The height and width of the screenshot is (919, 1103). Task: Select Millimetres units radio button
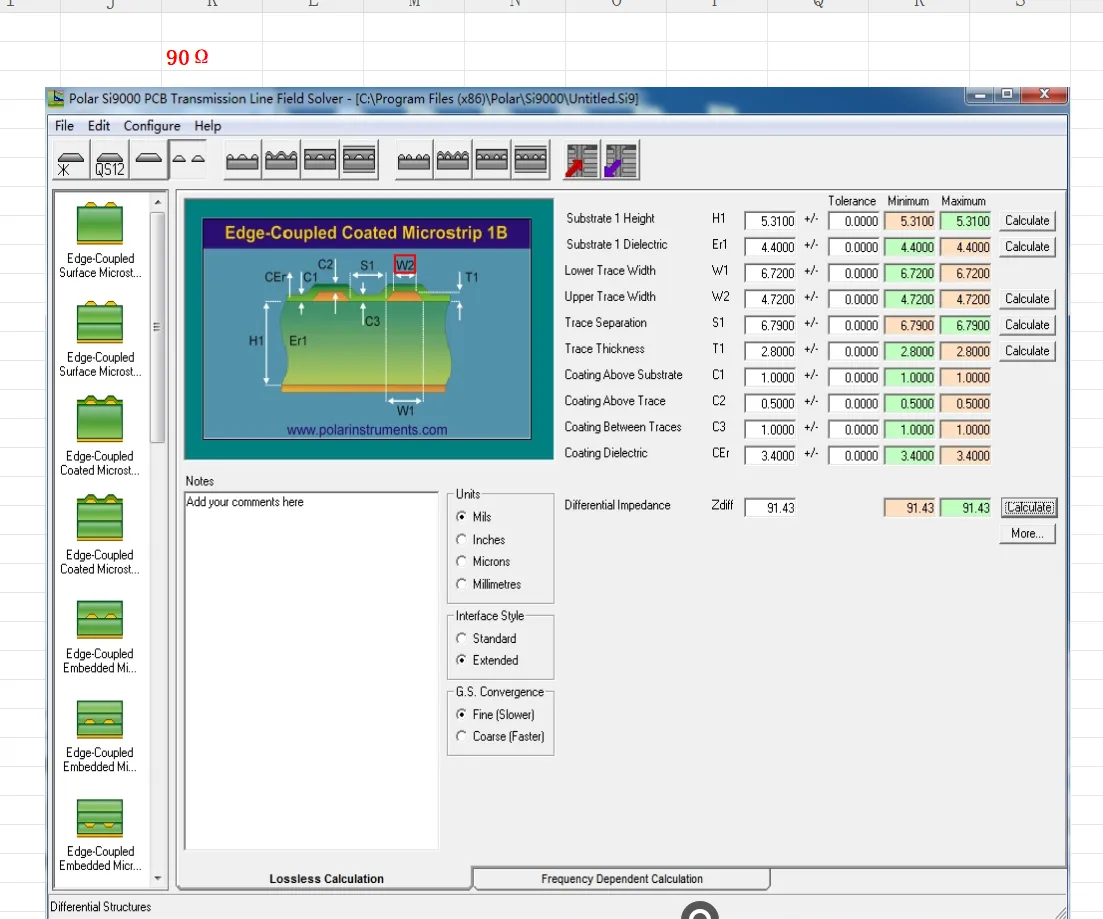461,584
